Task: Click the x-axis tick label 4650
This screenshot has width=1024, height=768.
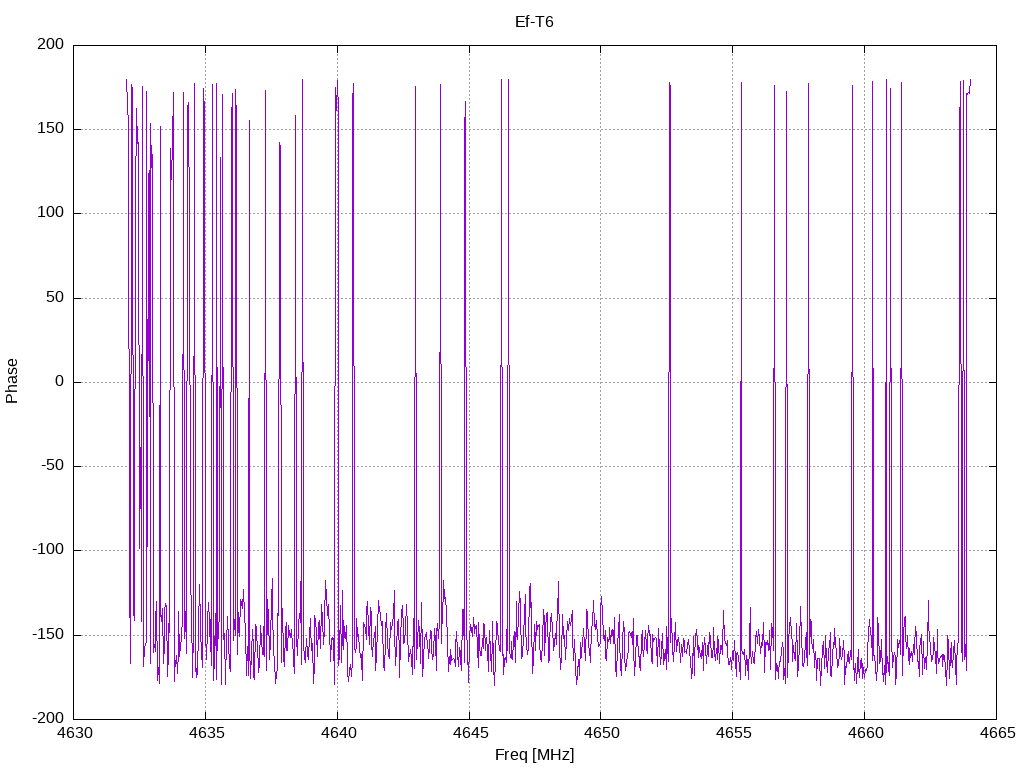Action: pos(601,733)
